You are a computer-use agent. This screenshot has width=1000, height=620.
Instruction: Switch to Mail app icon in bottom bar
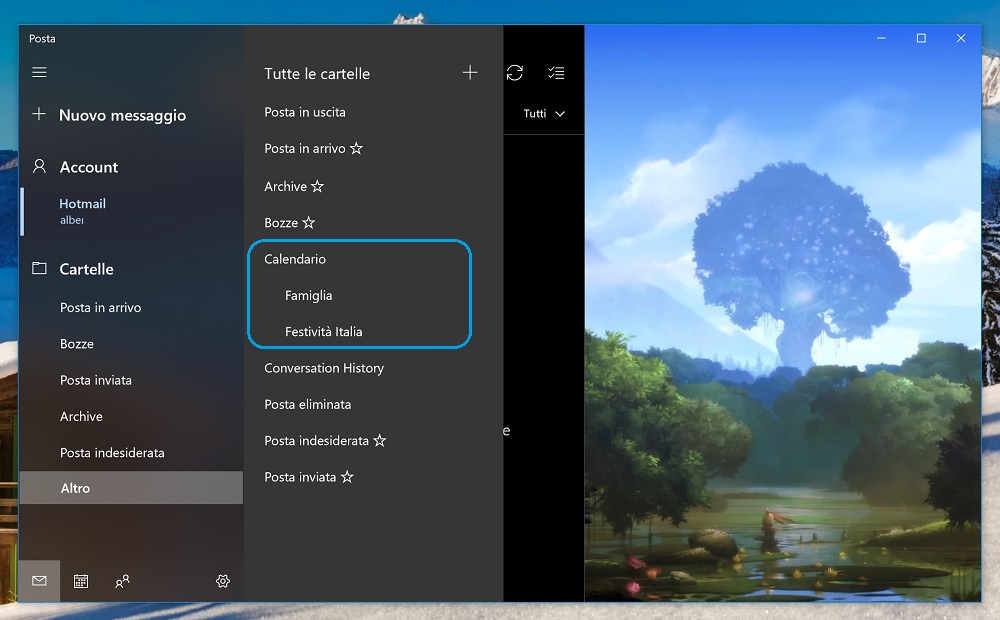click(x=40, y=580)
